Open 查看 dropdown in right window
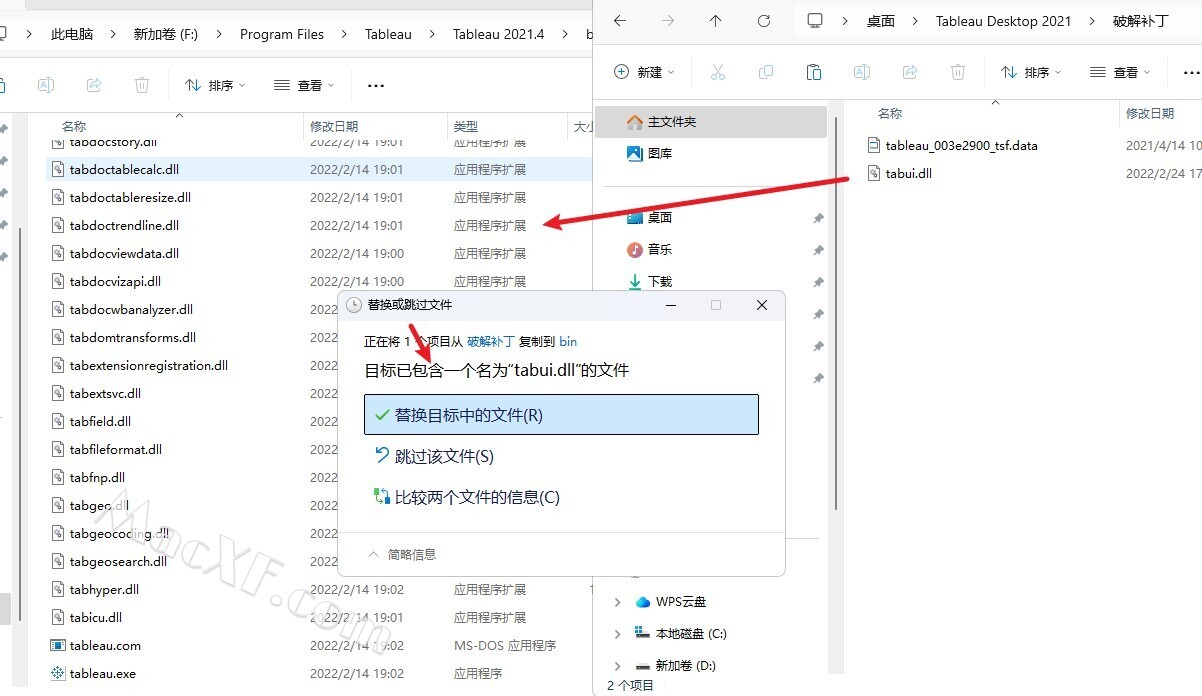 [1120, 72]
